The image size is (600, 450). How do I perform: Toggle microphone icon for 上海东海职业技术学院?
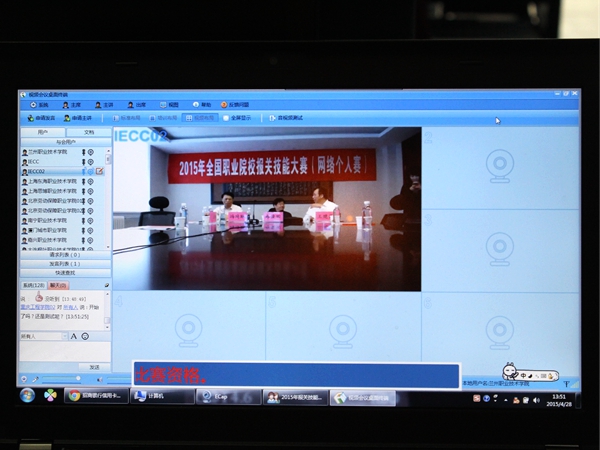[x=83, y=182]
